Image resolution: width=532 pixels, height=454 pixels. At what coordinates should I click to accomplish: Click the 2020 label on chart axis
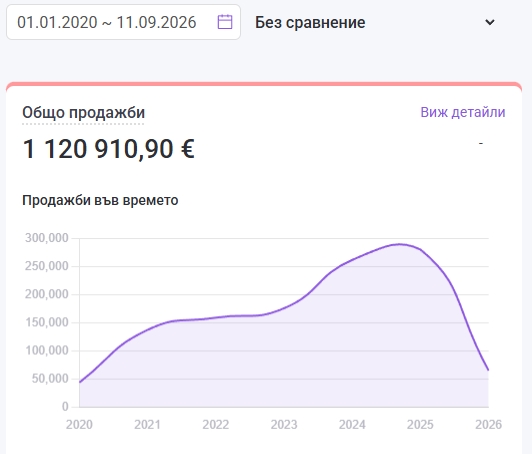point(79,424)
